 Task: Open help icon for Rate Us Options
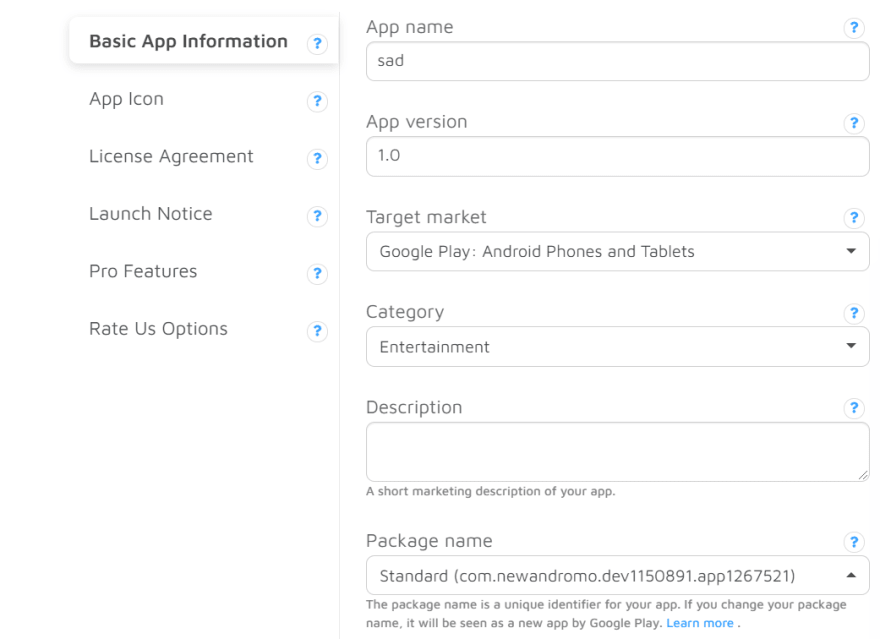317,331
